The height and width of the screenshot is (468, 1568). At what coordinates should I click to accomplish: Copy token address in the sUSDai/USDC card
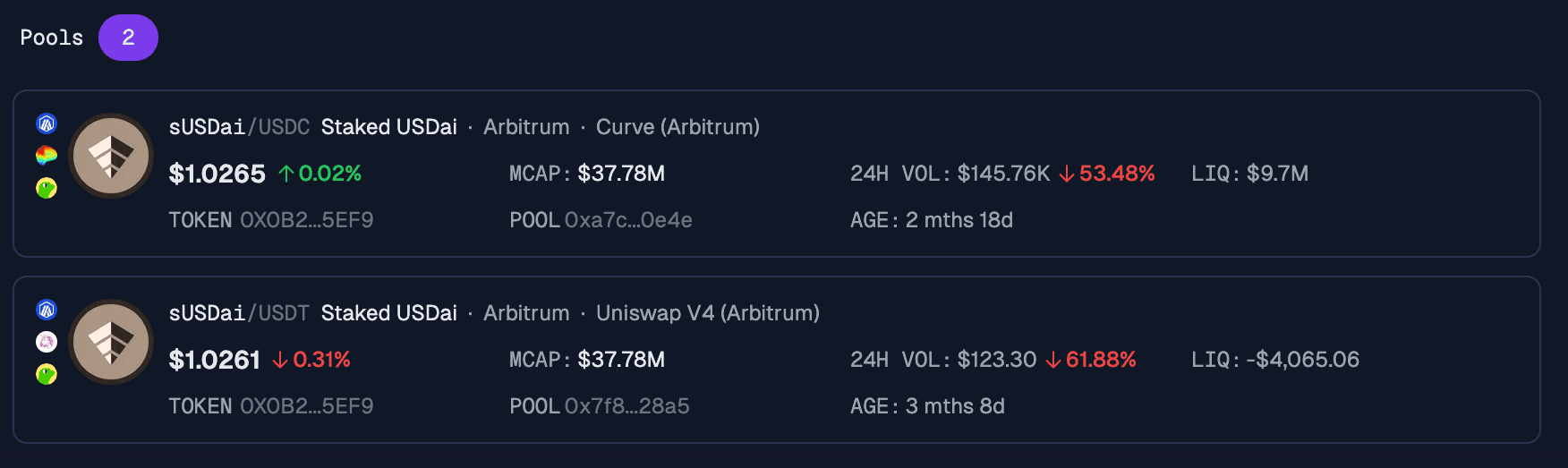click(x=306, y=220)
